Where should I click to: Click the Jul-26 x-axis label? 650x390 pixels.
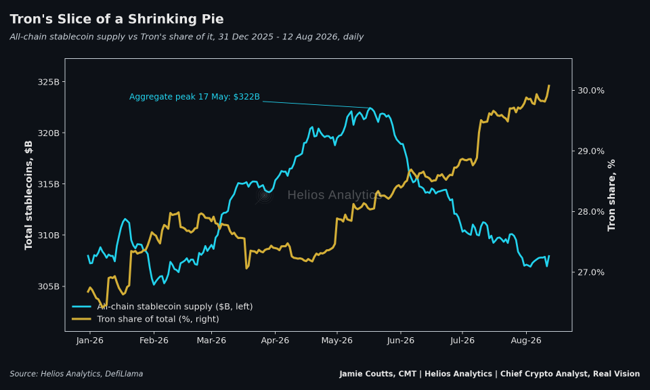(x=462, y=340)
